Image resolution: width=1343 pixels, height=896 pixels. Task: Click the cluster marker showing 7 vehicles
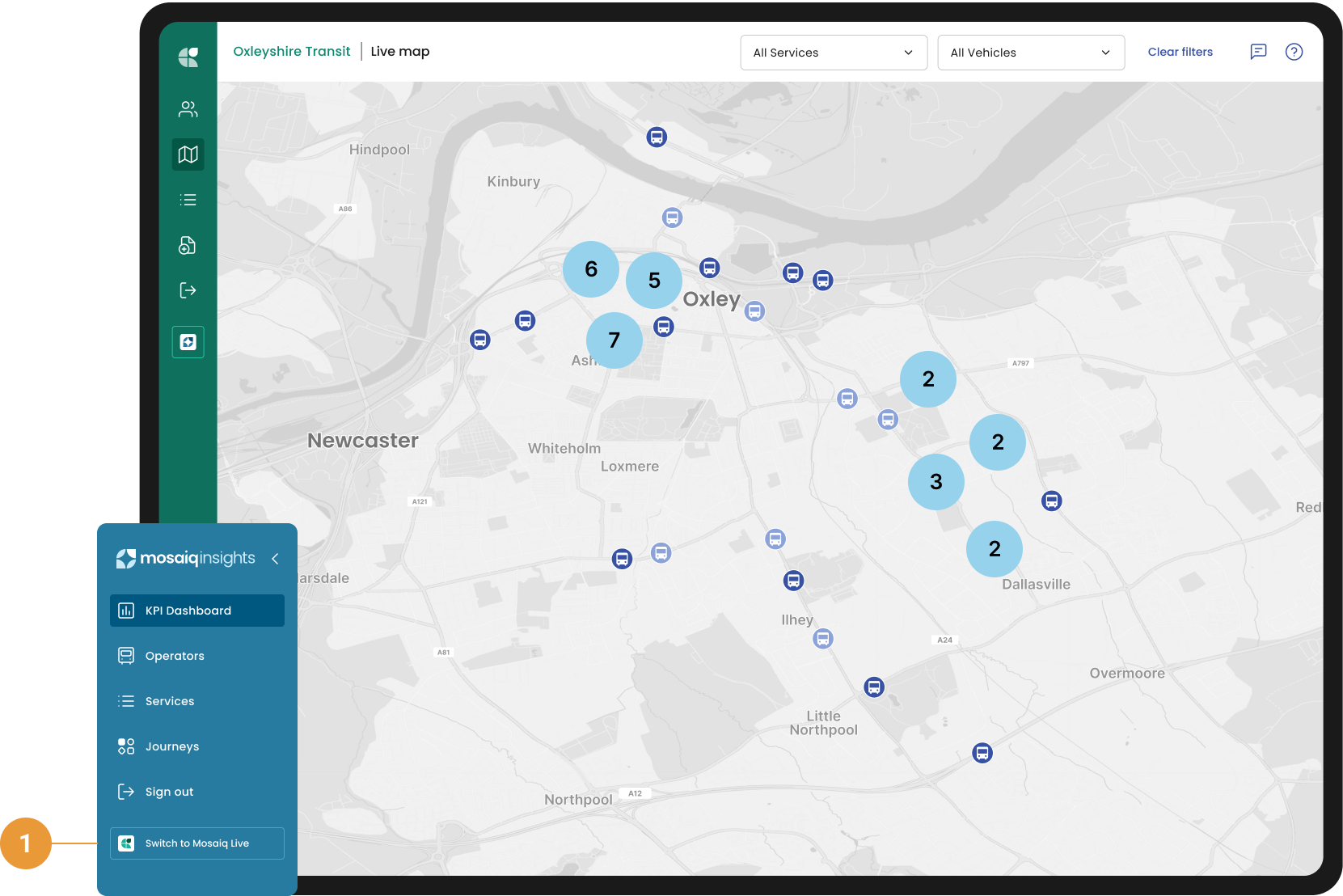pyautogui.click(x=614, y=340)
